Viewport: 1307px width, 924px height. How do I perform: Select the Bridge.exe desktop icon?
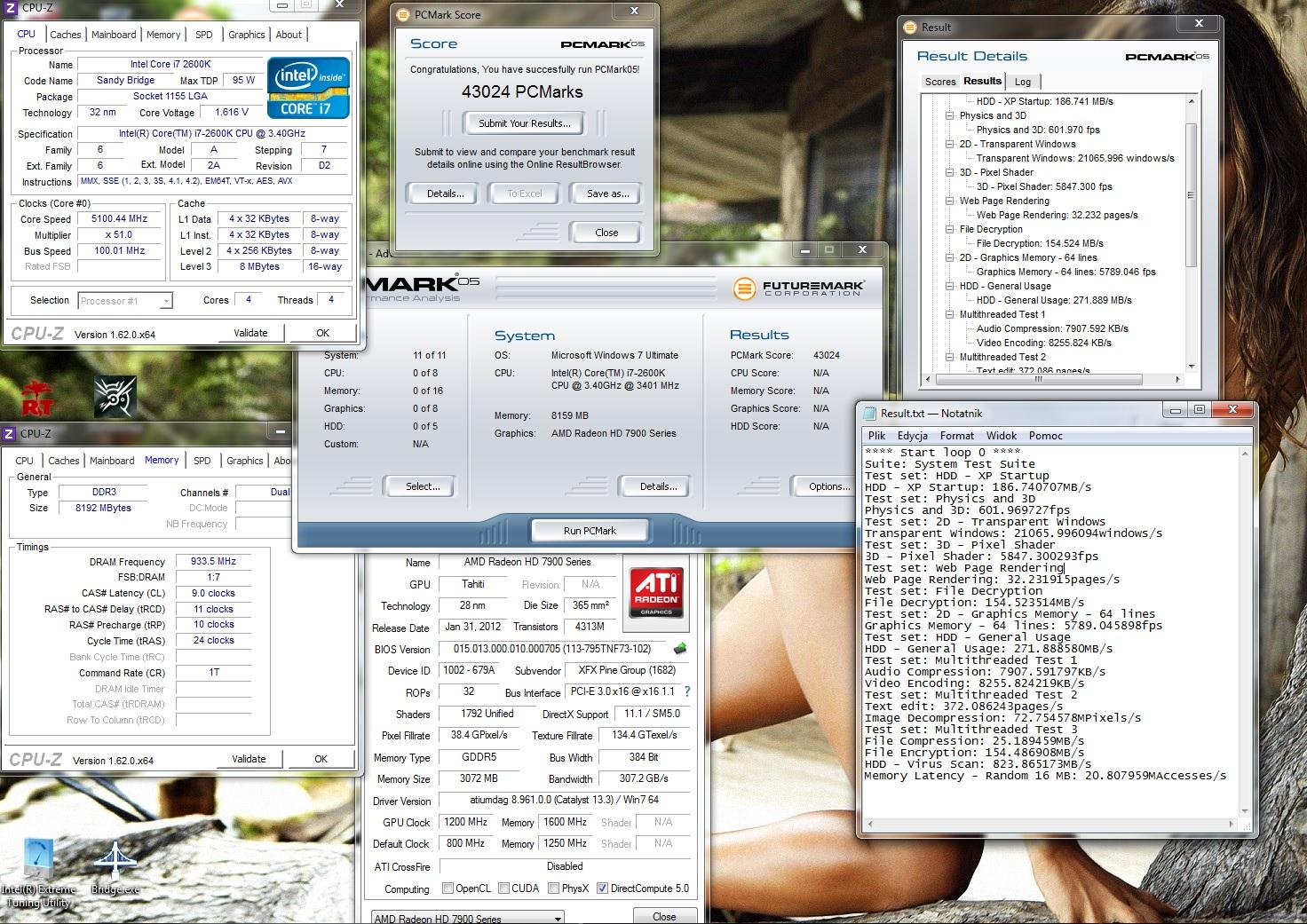point(115,868)
